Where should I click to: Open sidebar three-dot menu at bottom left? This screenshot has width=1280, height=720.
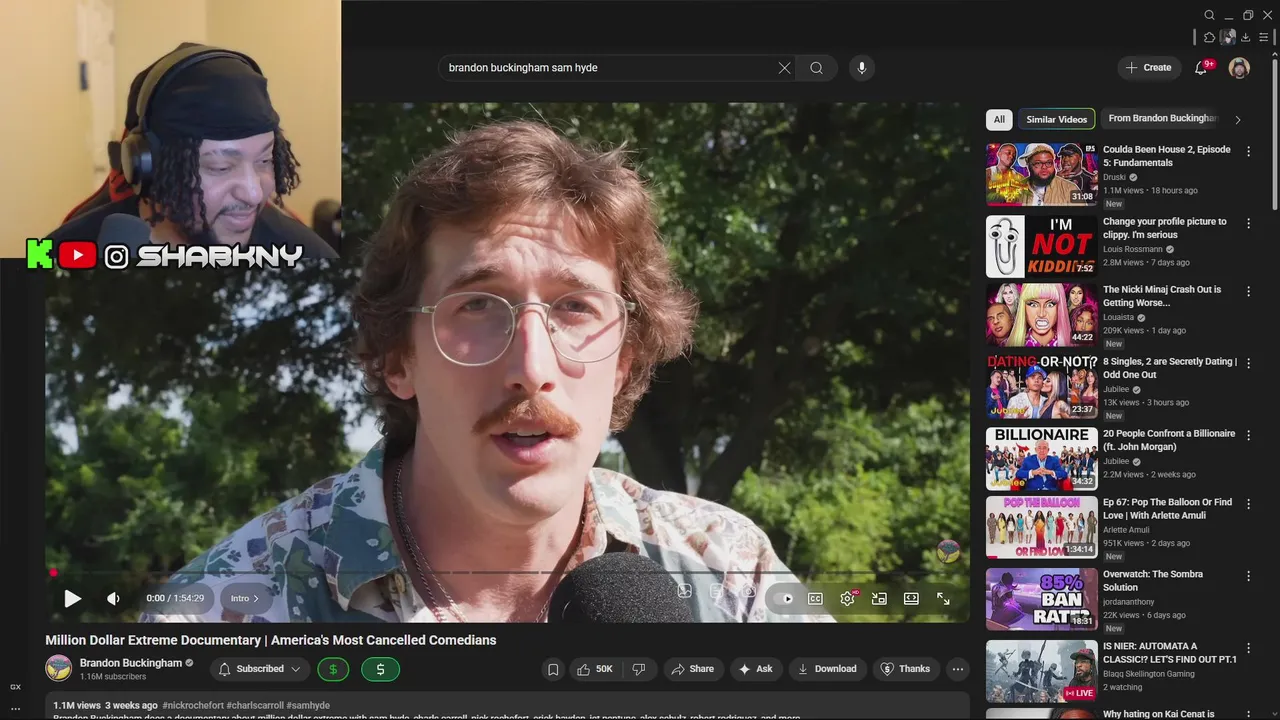point(15,709)
